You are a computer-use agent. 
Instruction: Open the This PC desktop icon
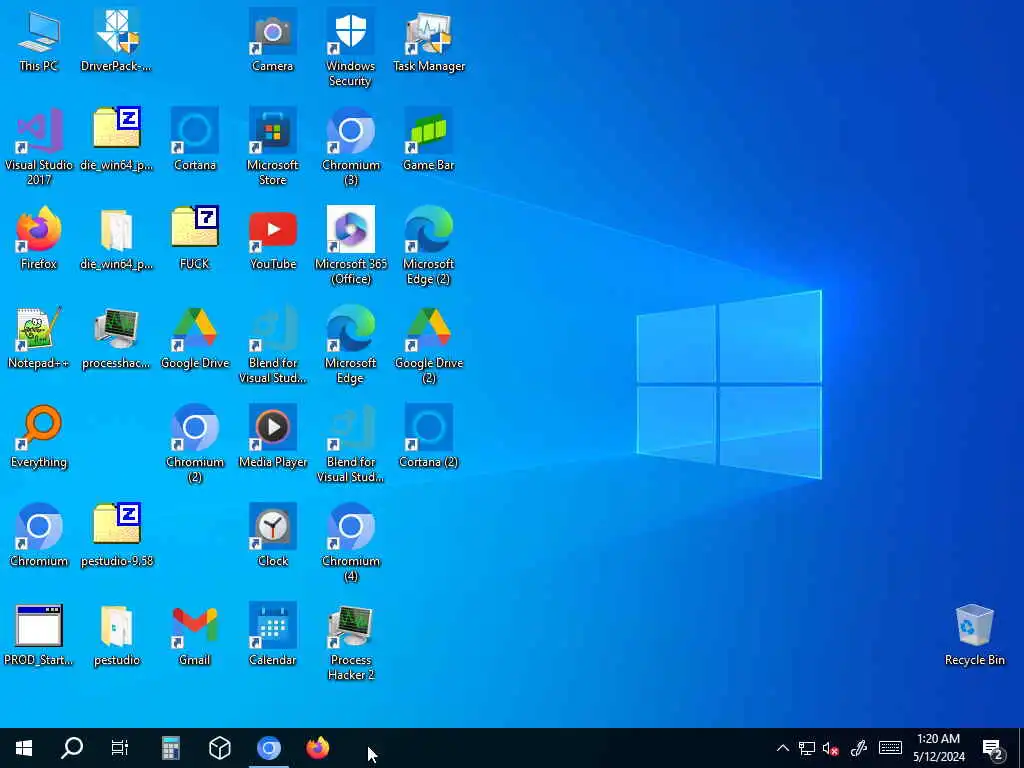click(39, 40)
